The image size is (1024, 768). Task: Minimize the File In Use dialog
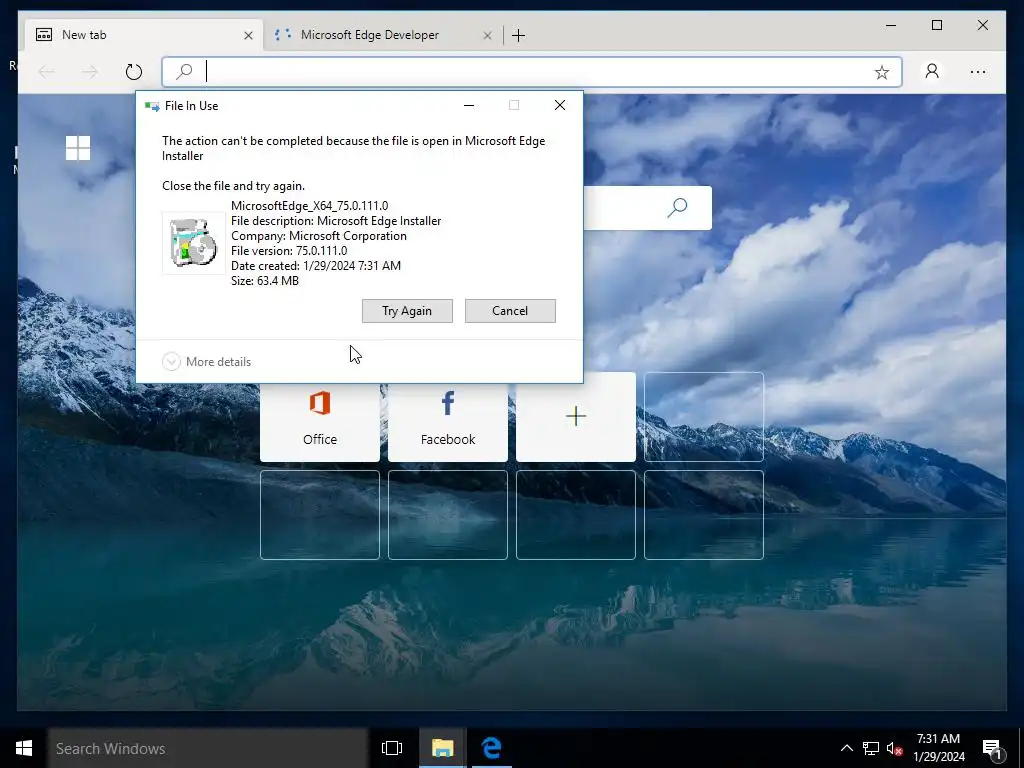(x=468, y=105)
